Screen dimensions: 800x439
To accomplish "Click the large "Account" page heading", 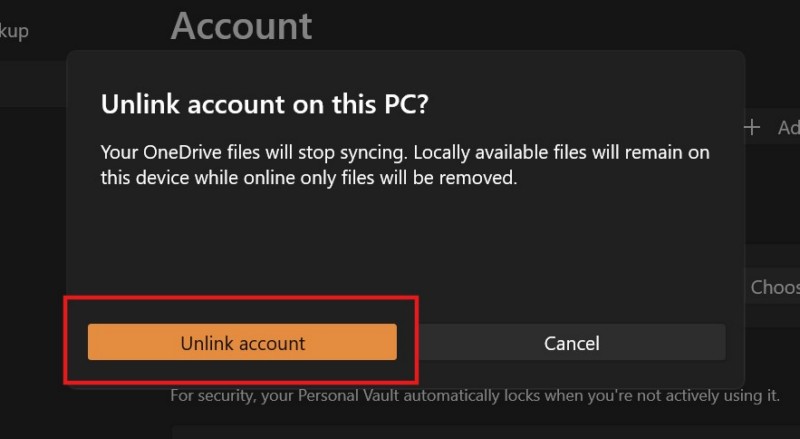I will tap(241, 26).
